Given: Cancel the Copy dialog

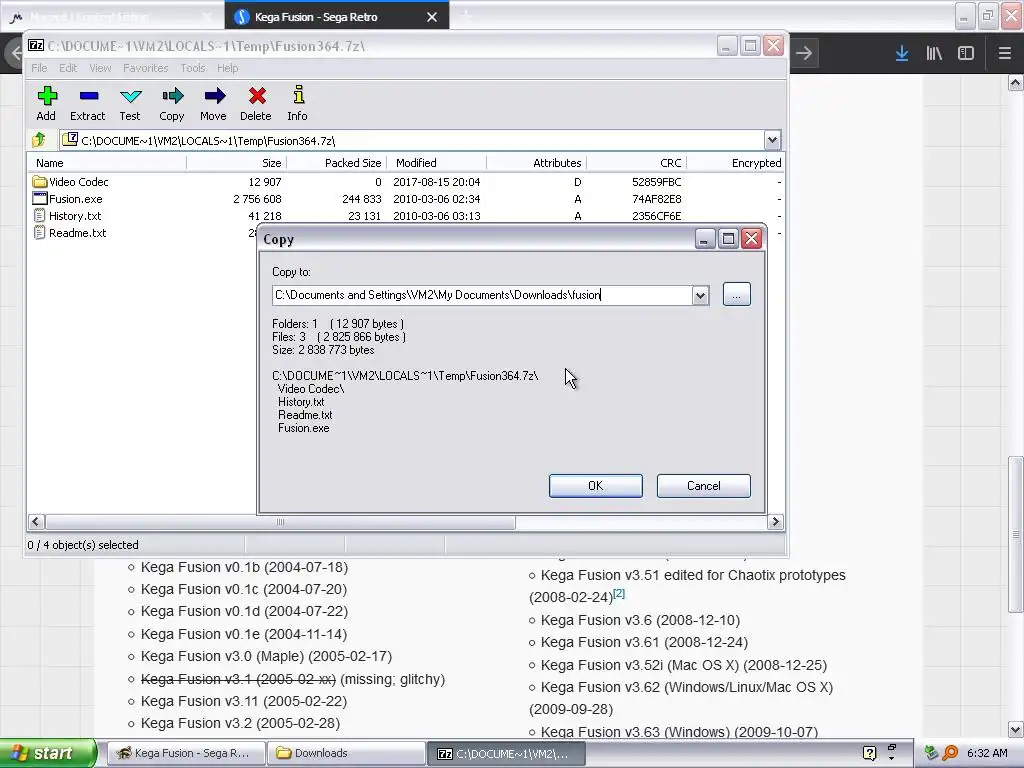Looking at the screenshot, I should coord(703,486).
